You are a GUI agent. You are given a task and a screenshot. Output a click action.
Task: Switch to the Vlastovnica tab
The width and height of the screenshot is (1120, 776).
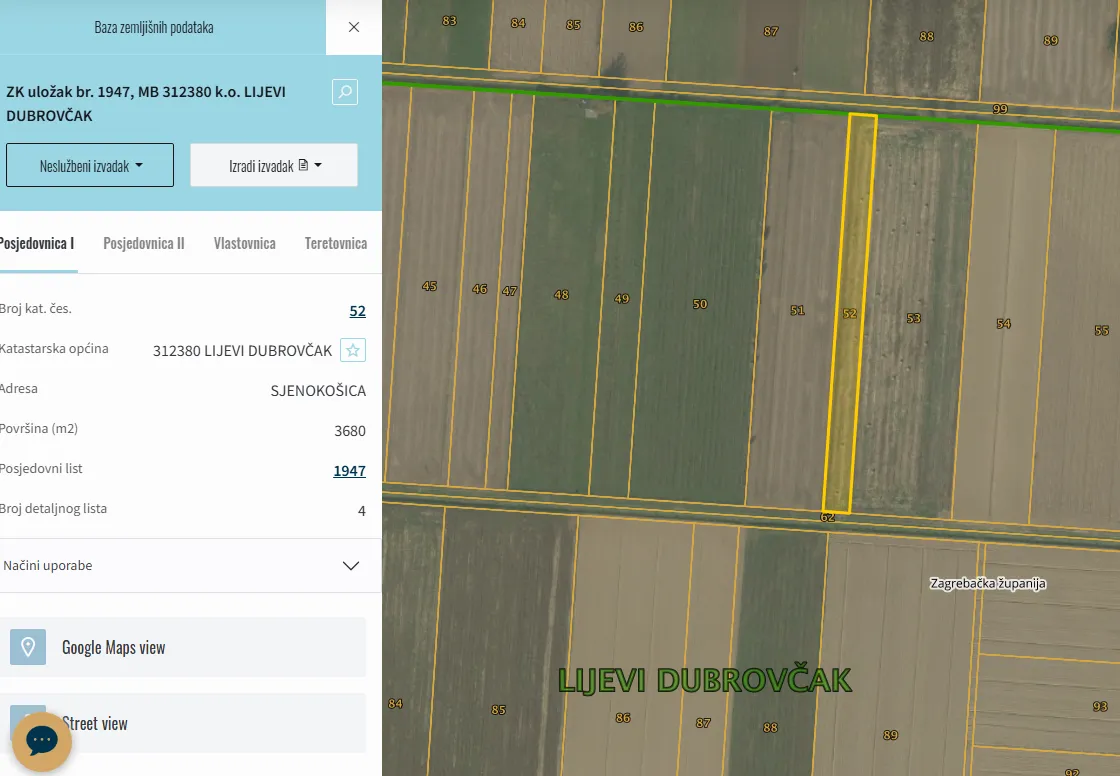click(244, 244)
